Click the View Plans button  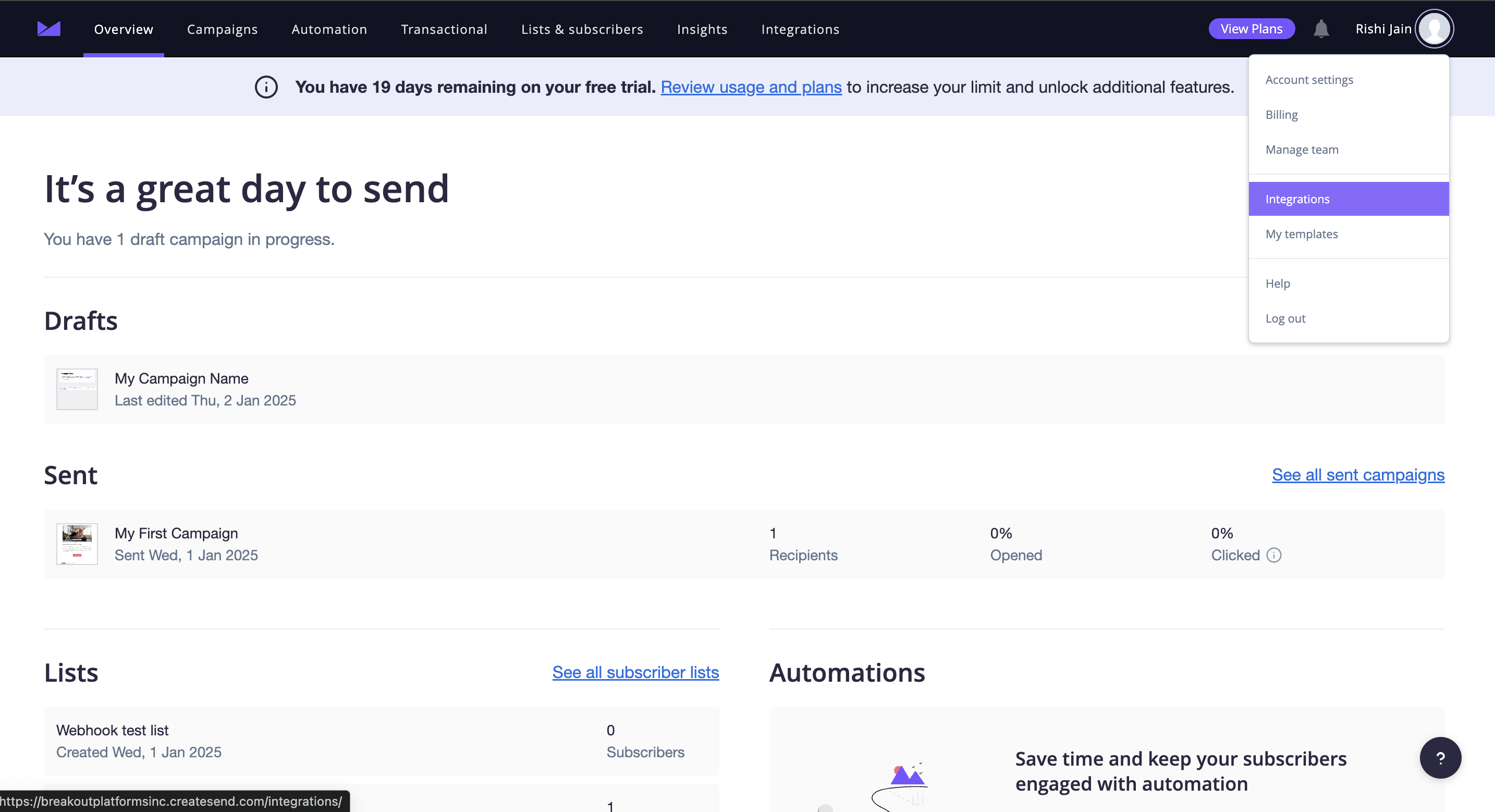[1251, 28]
